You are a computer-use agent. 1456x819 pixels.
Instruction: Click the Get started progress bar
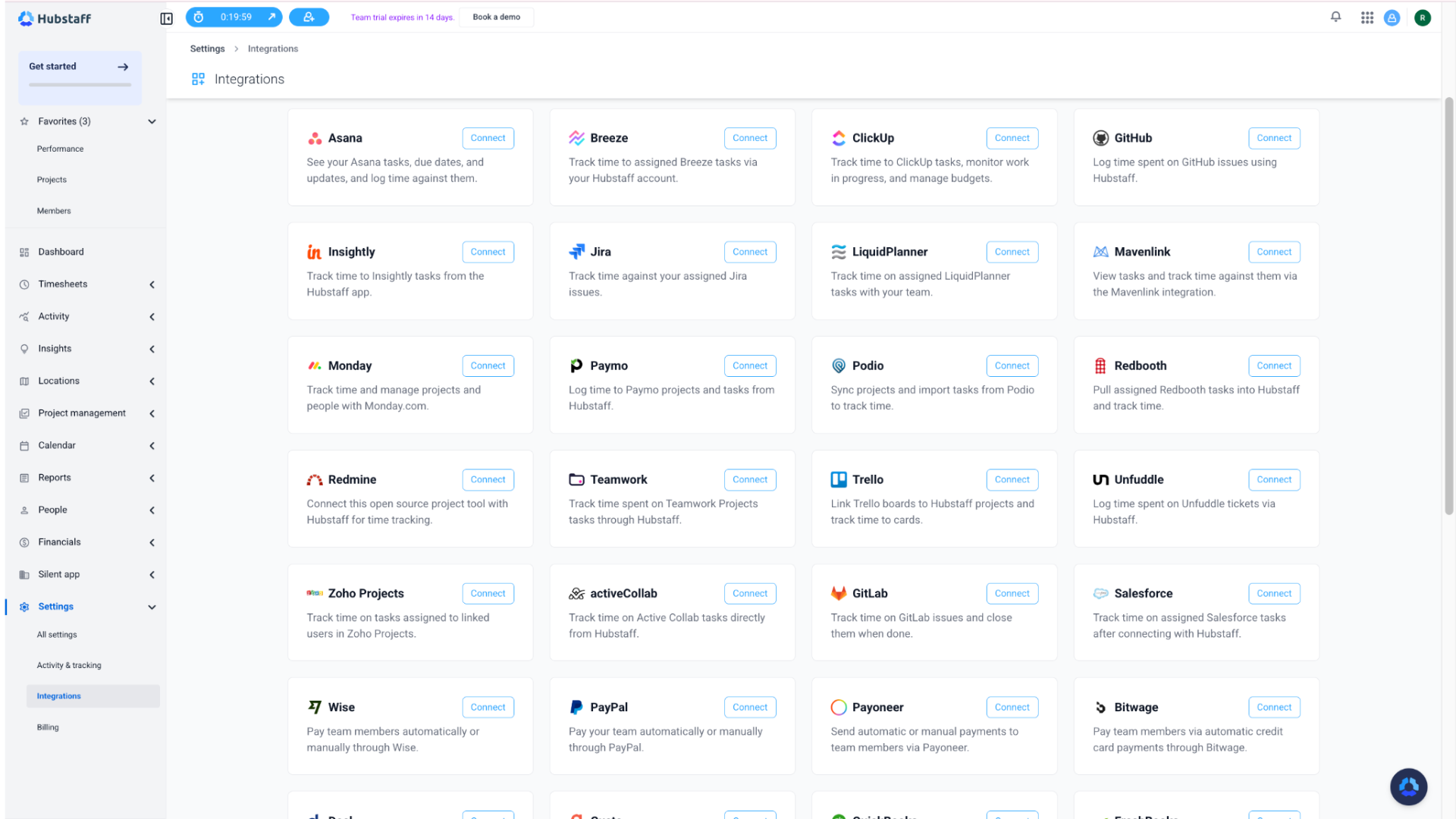click(80, 85)
